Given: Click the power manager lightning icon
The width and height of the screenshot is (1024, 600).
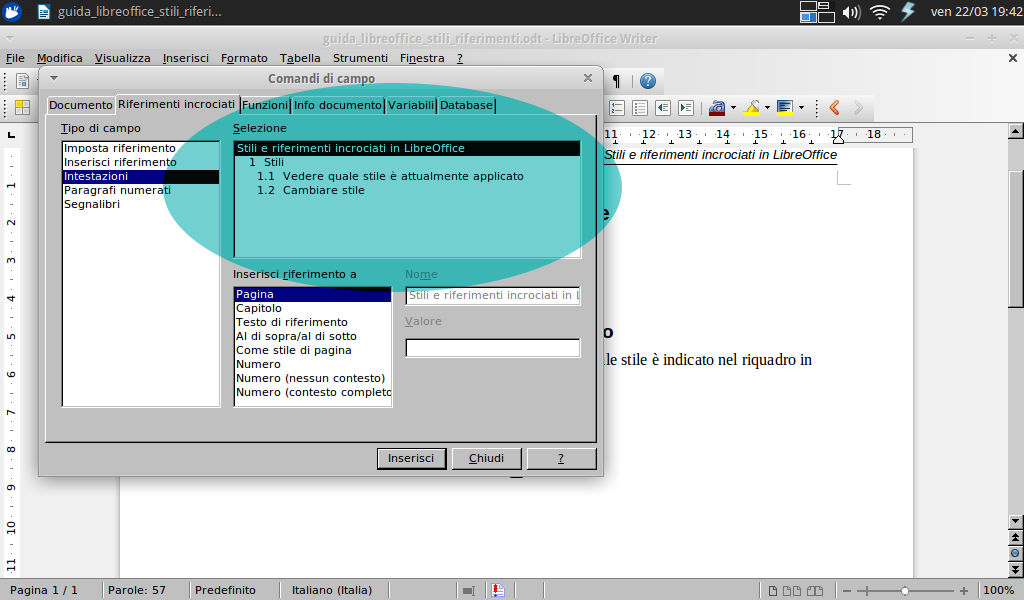Looking at the screenshot, I should [908, 12].
